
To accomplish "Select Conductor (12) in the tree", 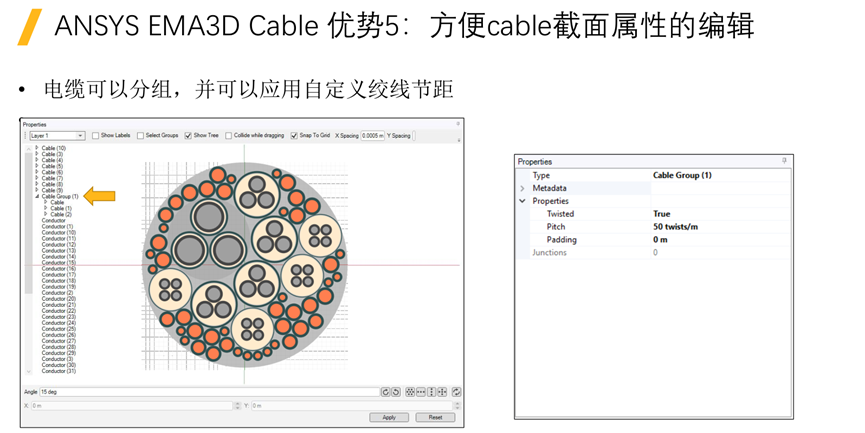I will click(x=59, y=244).
